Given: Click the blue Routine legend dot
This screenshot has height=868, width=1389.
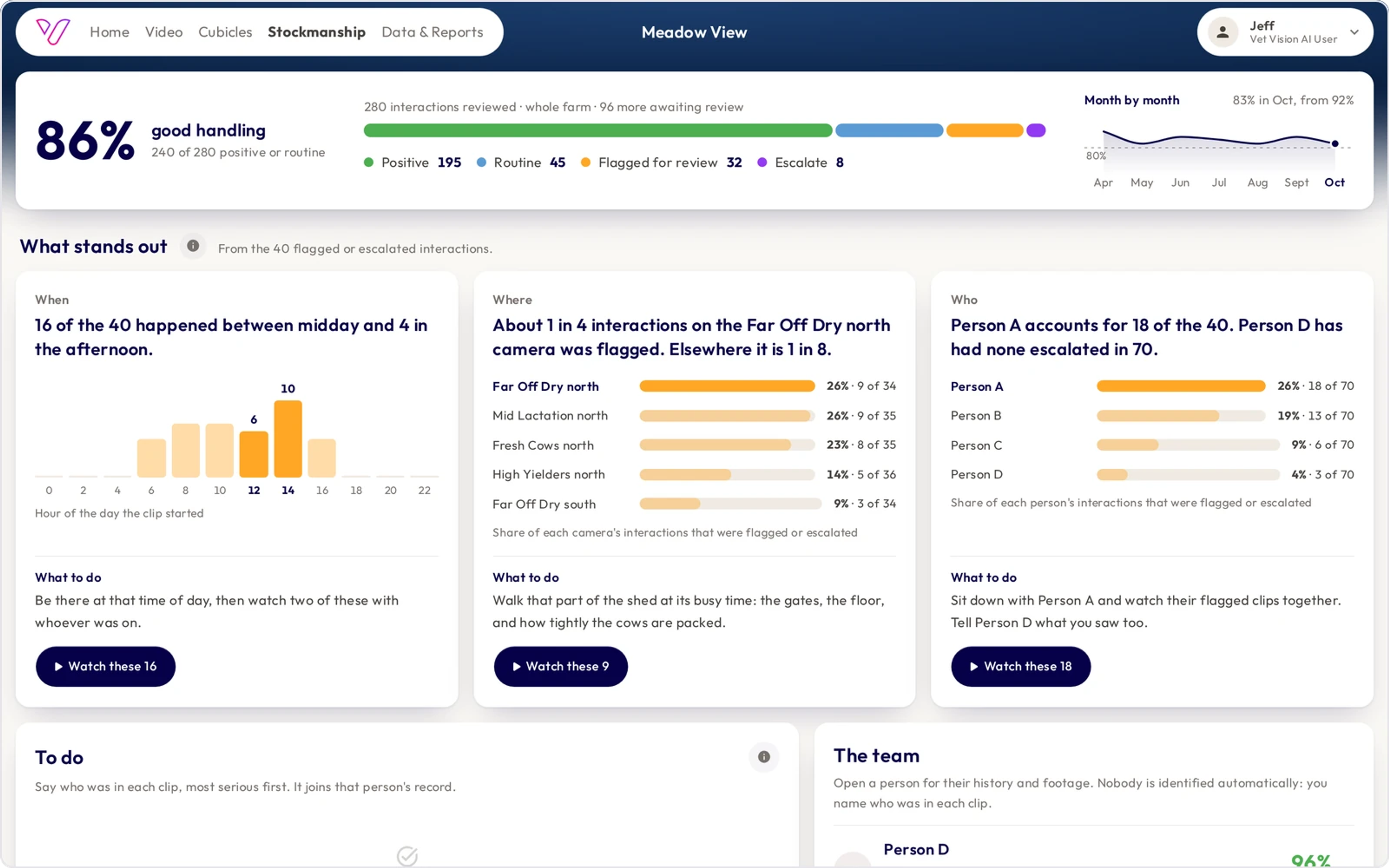Looking at the screenshot, I should [481, 162].
